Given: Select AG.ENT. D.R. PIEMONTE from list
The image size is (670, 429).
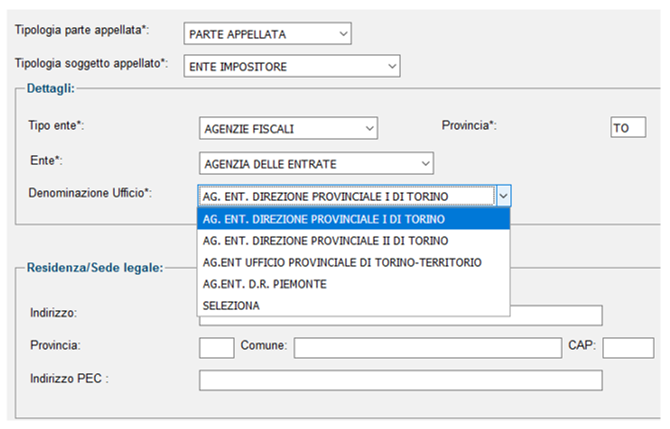Looking at the screenshot, I should click(353, 284).
